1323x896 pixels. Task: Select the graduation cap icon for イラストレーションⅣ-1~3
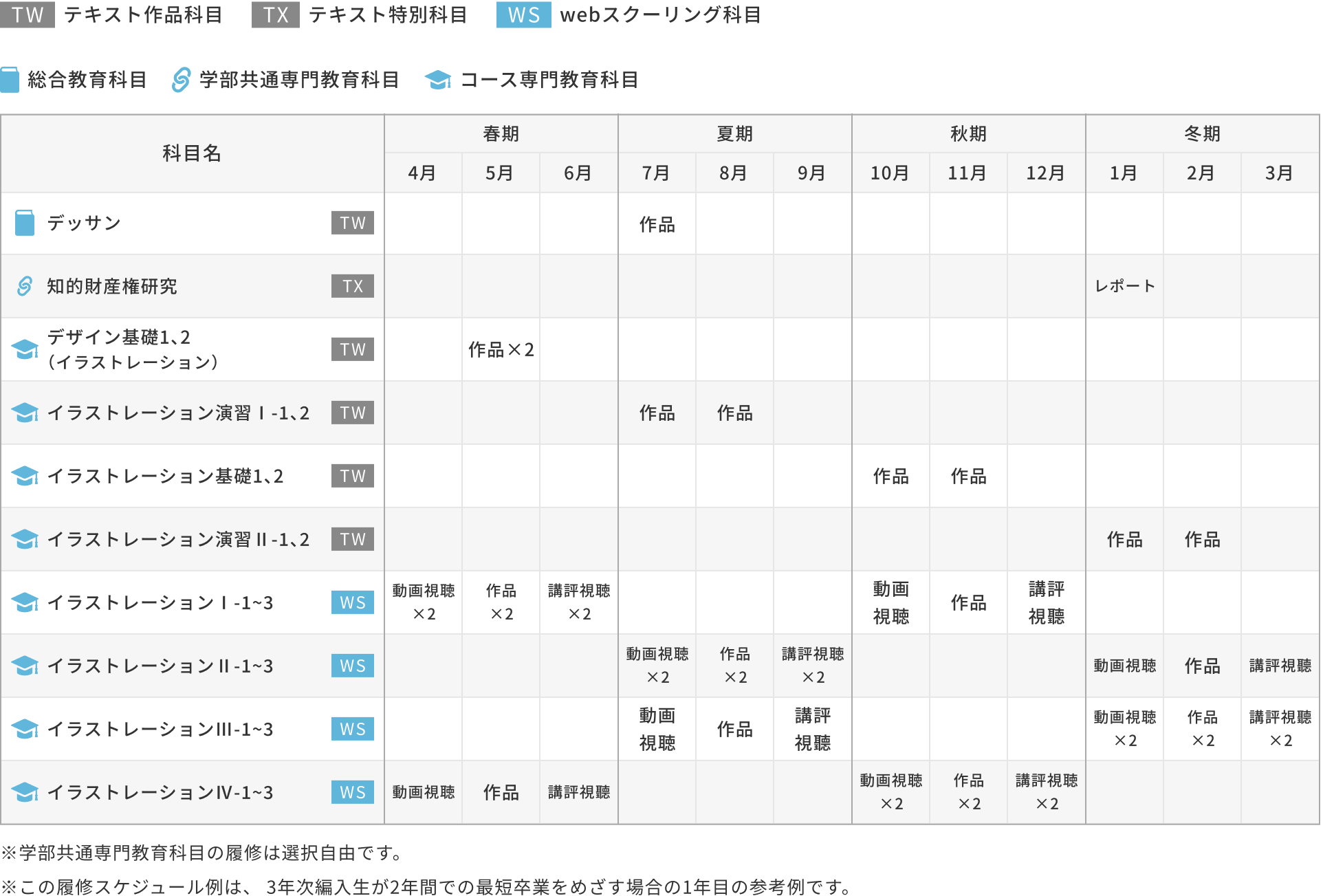pyautogui.click(x=25, y=792)
